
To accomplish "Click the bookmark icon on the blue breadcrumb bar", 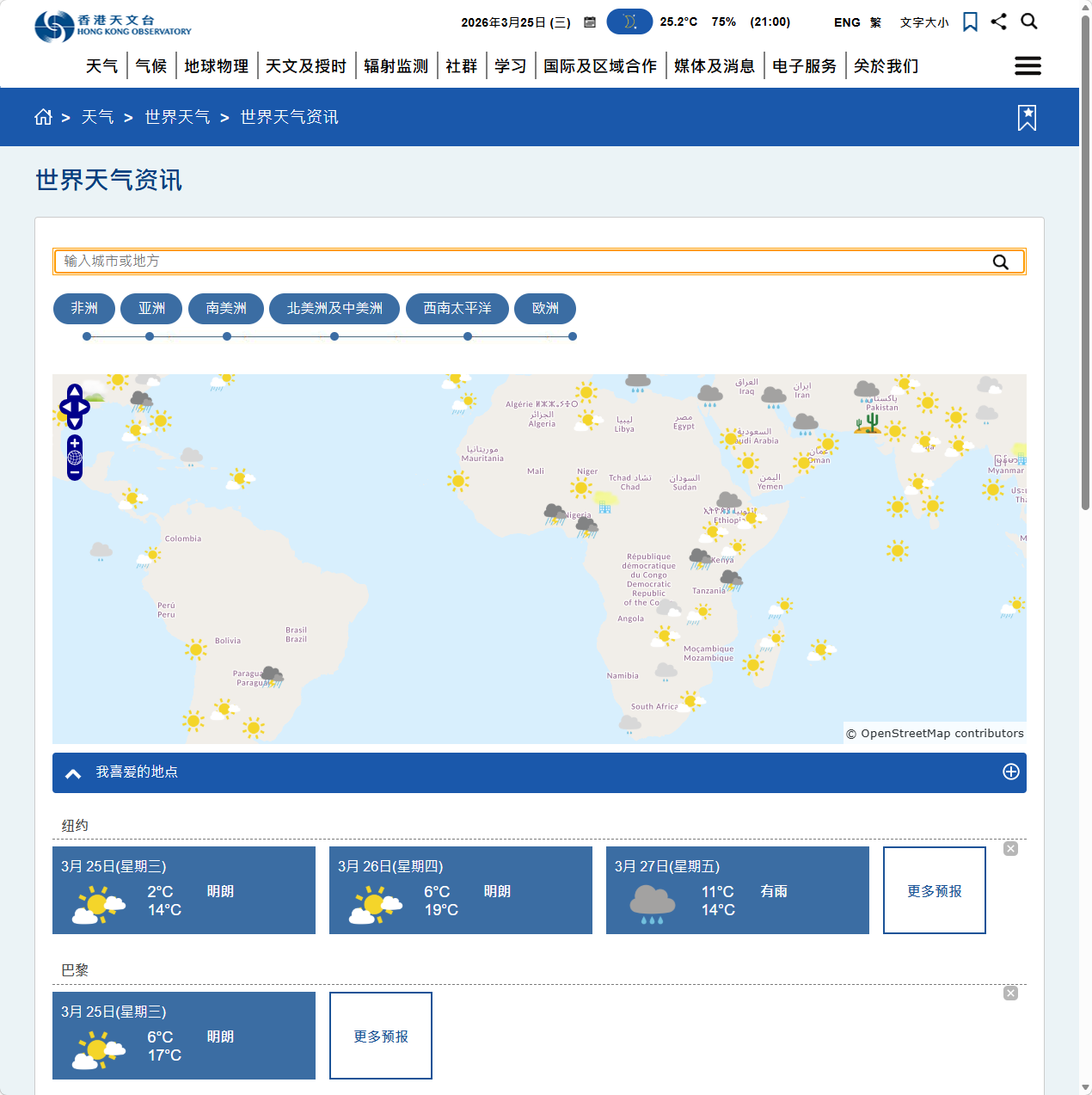I will point(1027,117).
